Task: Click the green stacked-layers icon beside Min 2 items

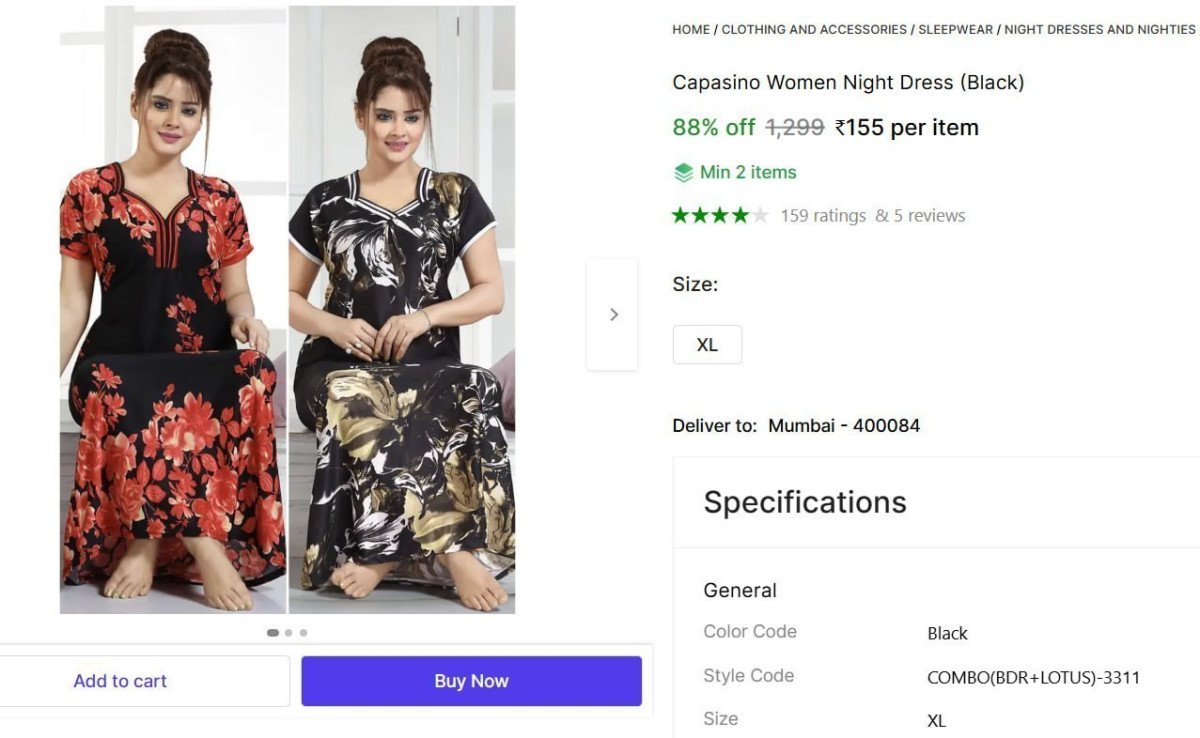Action: click(682, 171)
